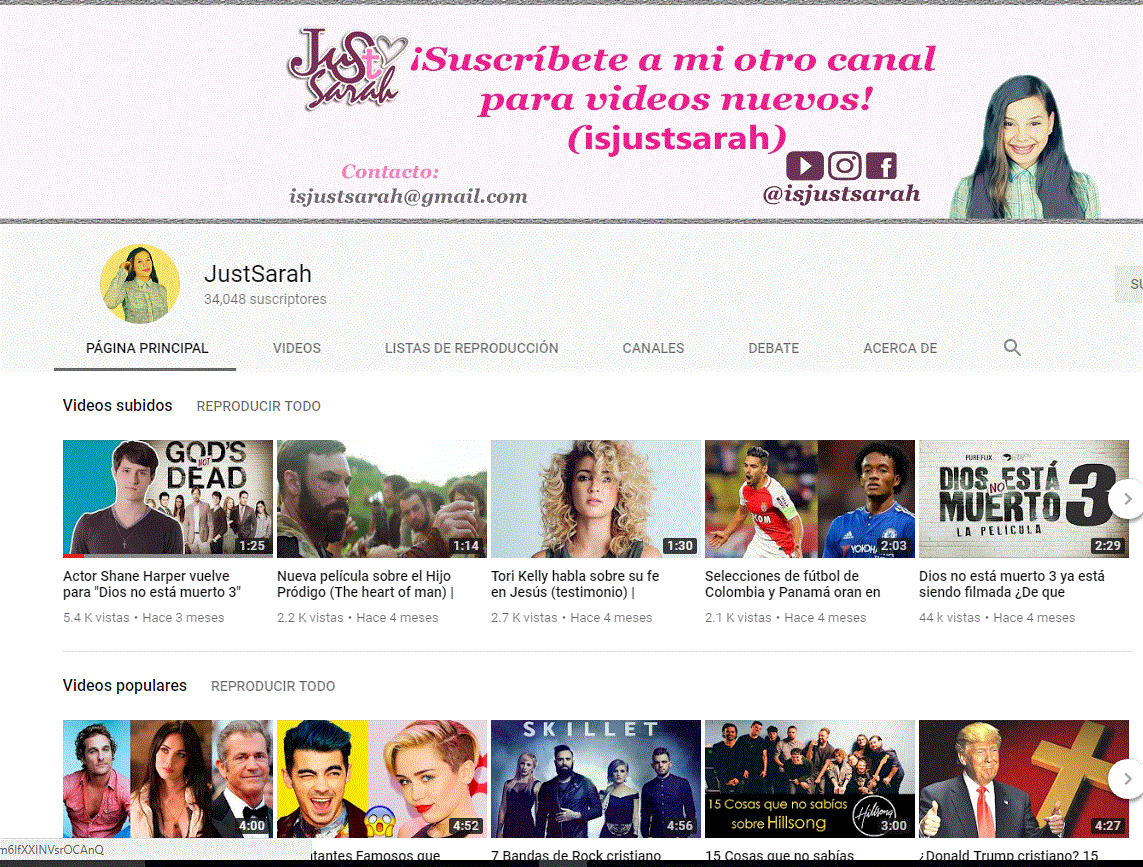Click the '2.1 K vistas' view count
This screenshot has width=1143, height=867.
click(x=738, y=618)
